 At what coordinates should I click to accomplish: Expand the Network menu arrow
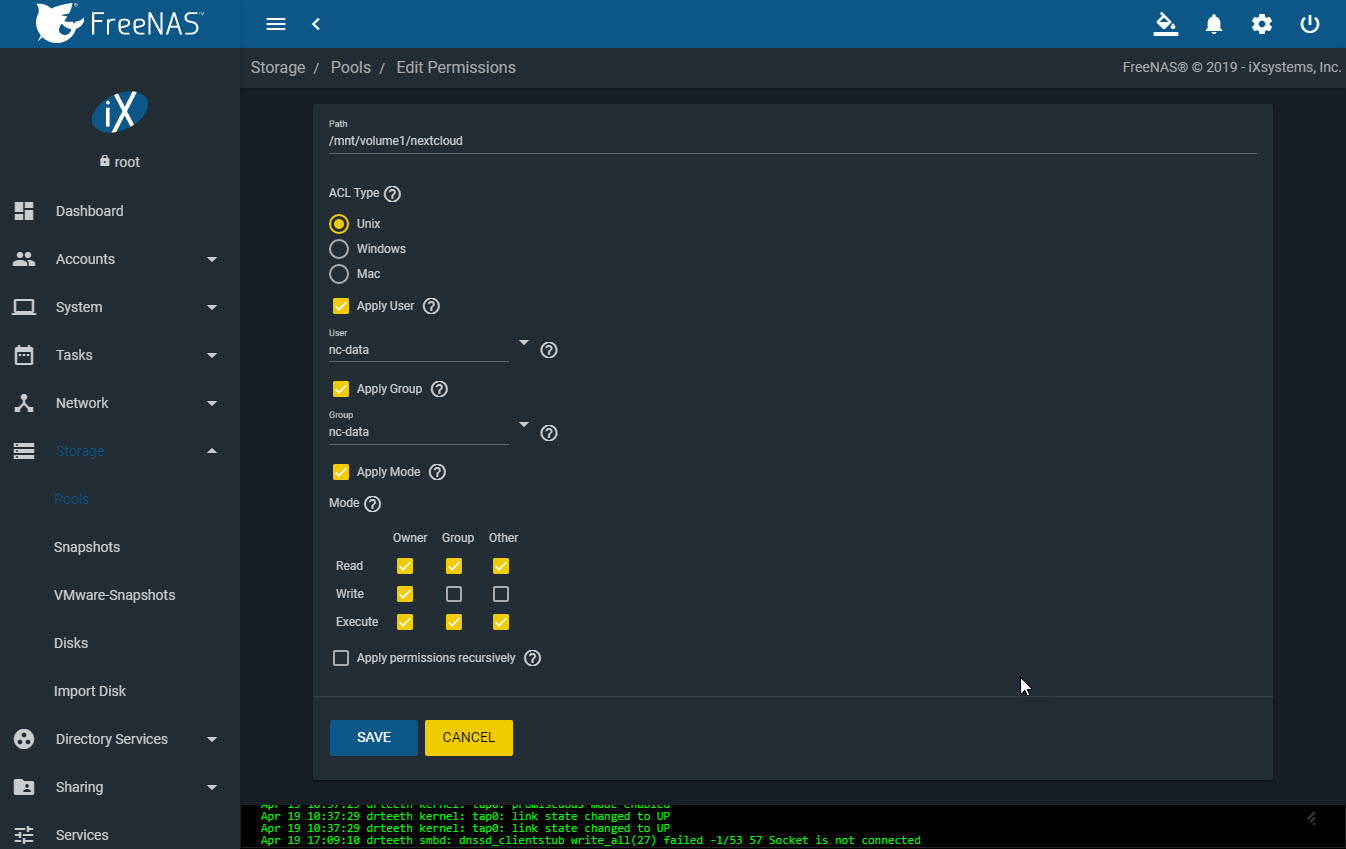click(212, 404)
